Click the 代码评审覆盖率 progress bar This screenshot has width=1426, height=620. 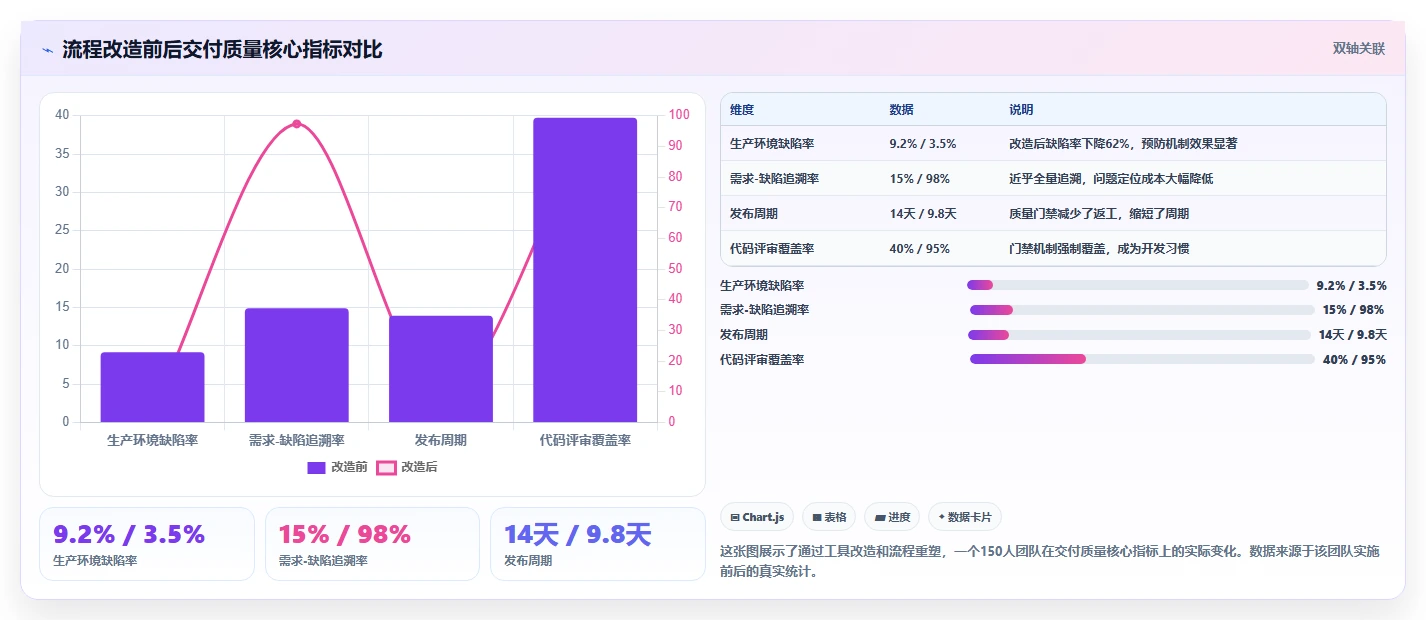click(1142, 359)
